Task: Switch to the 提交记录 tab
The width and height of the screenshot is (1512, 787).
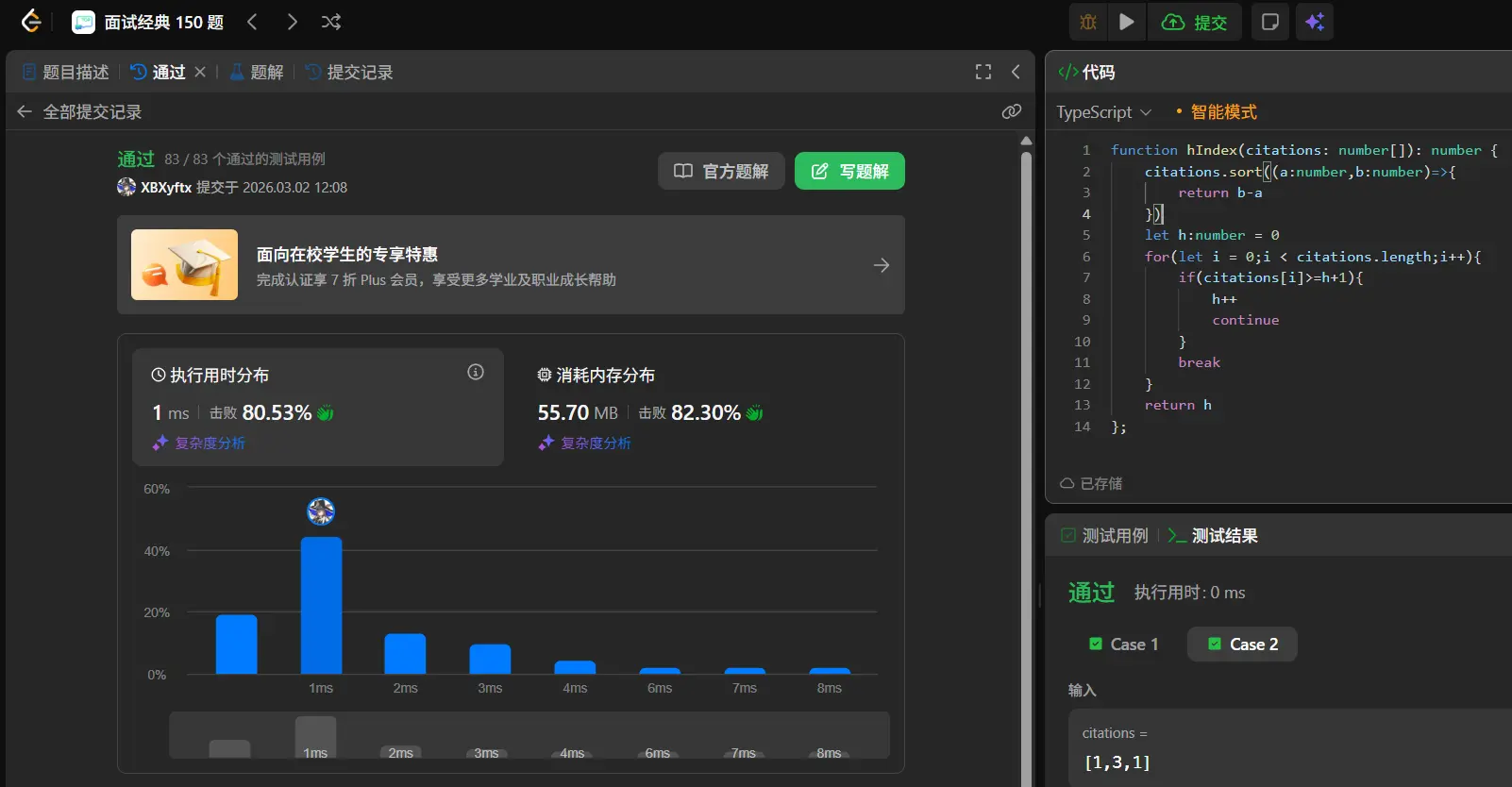Action: 349,72
